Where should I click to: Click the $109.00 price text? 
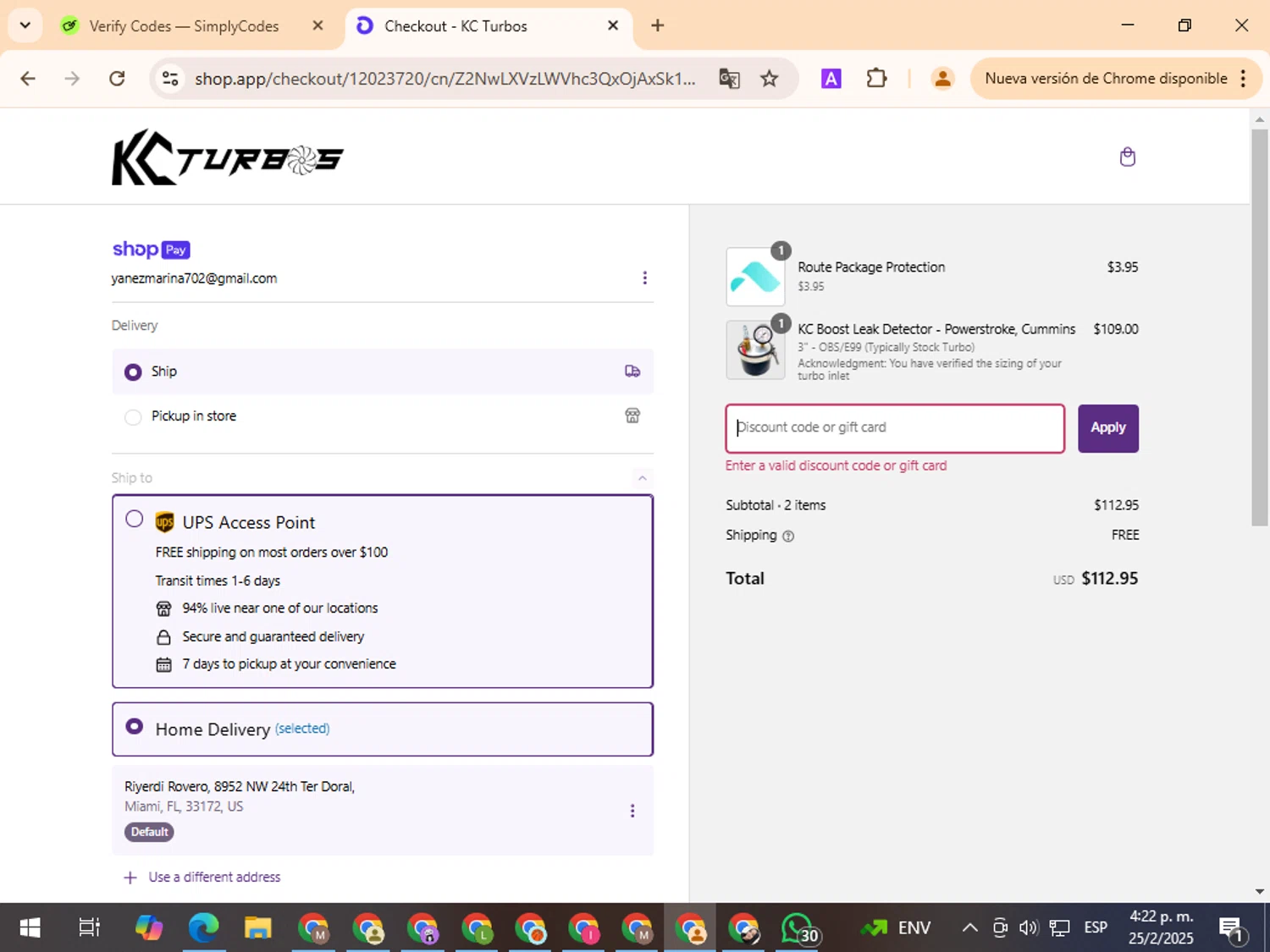[1115, 329]
